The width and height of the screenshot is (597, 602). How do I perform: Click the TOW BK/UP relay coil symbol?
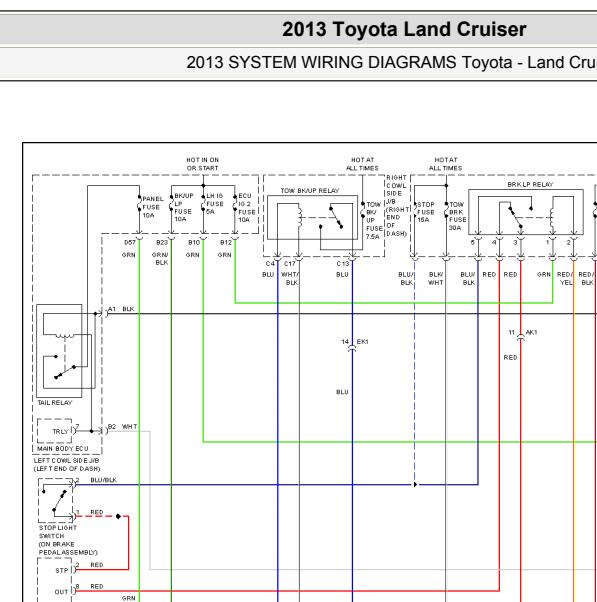click(x=299, y=218)
